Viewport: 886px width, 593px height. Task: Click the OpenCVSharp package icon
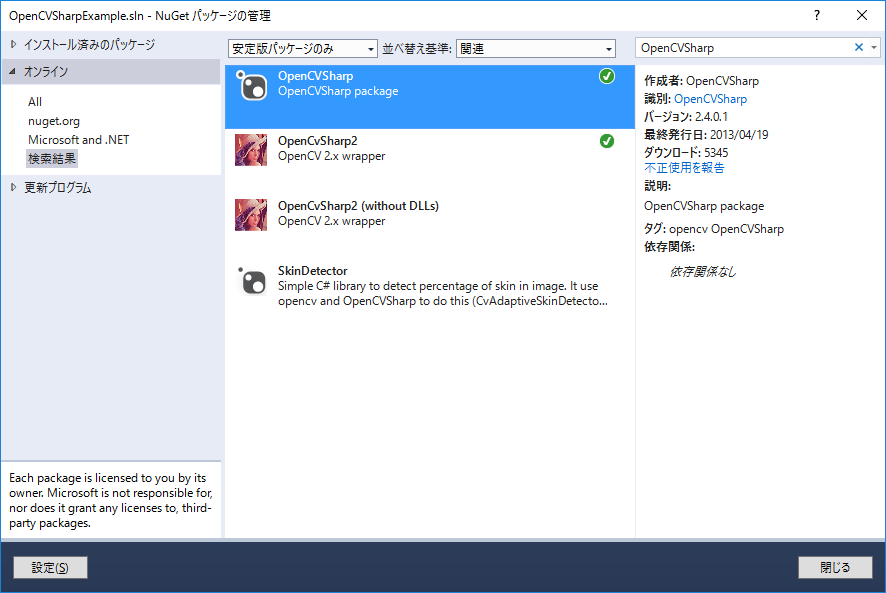(251, 86)
